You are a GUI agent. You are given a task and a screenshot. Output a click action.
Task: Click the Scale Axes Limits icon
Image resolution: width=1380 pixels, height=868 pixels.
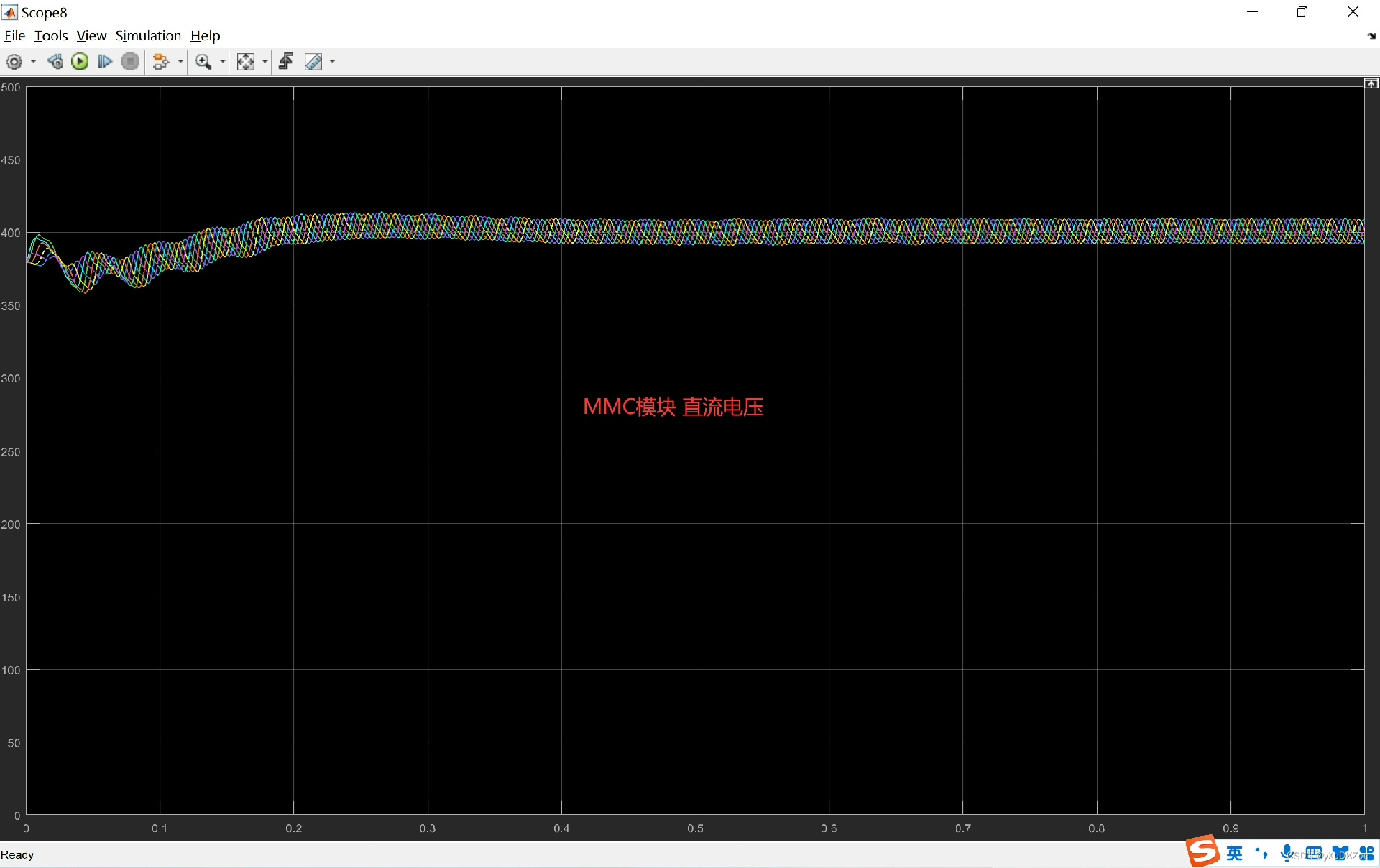point(245,62)
